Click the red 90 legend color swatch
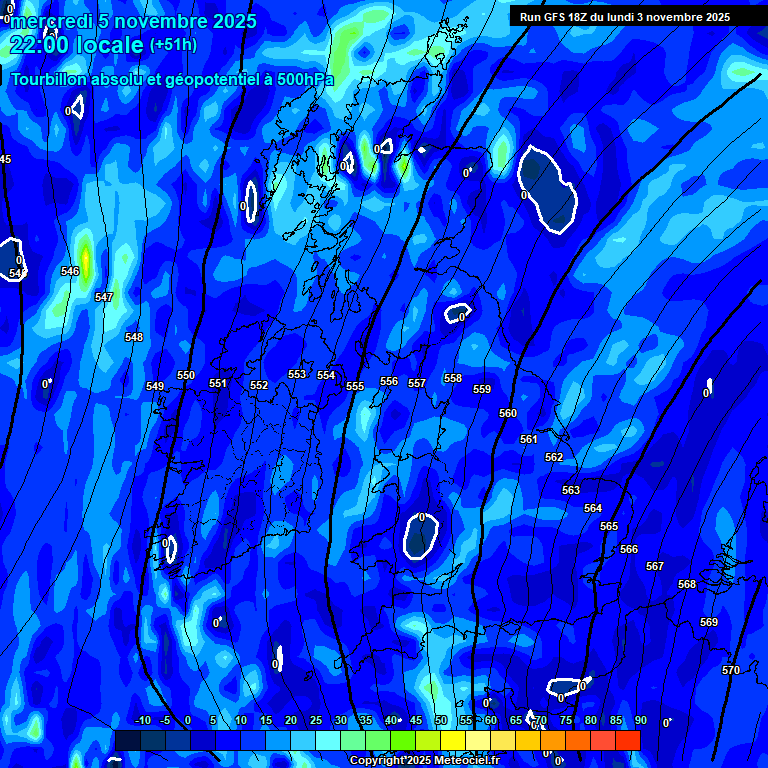 pos(628,740)
